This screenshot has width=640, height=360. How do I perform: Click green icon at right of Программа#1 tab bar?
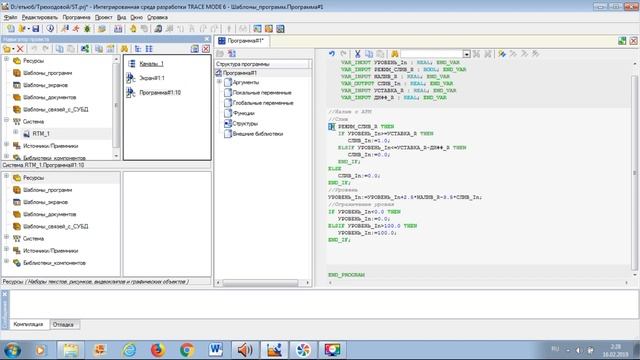[x=622, y=41]
